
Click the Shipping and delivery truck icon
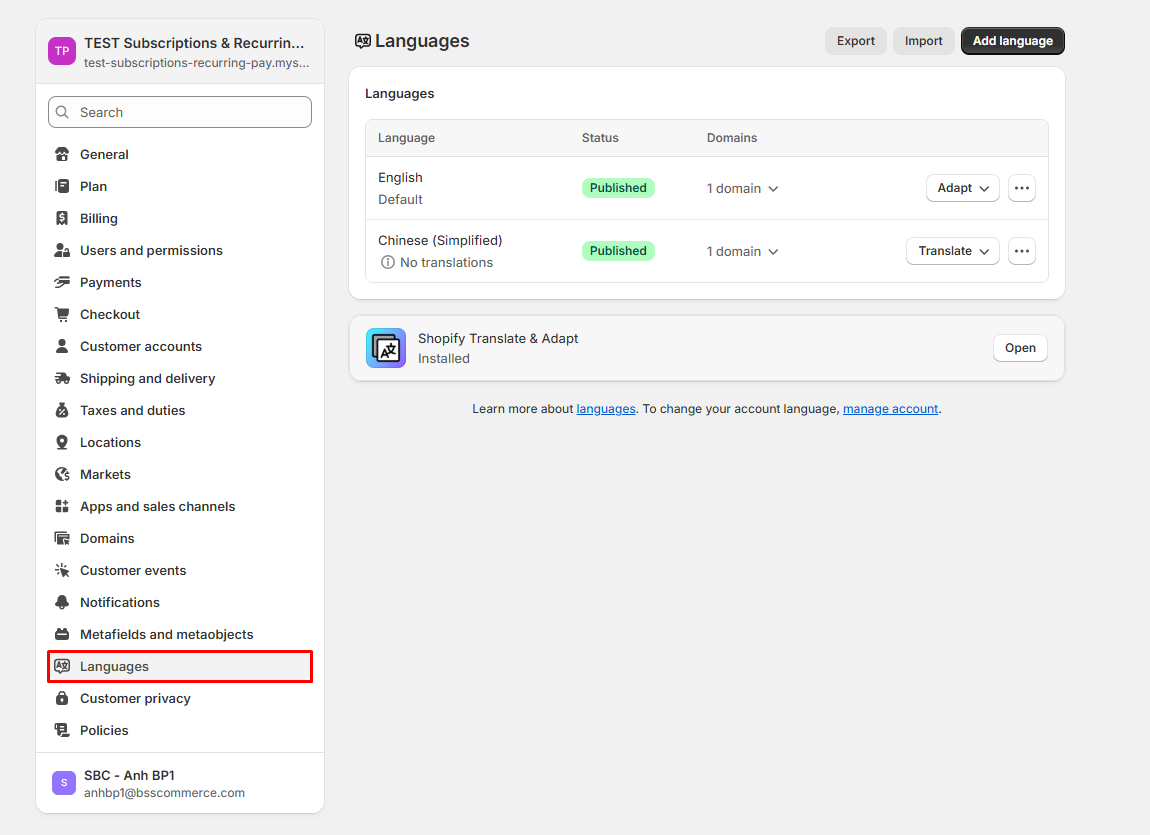click(62, 378)
